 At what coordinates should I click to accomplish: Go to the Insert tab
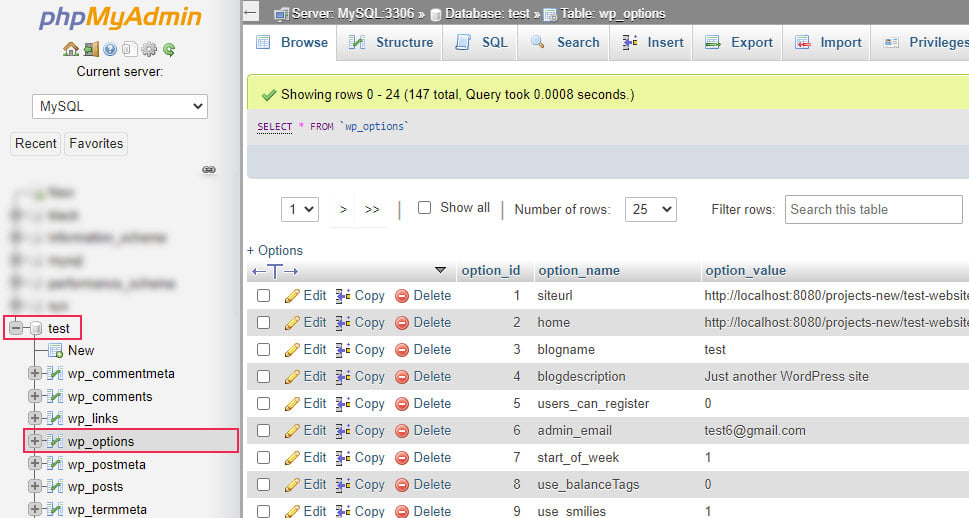click(x=651, y=43)
